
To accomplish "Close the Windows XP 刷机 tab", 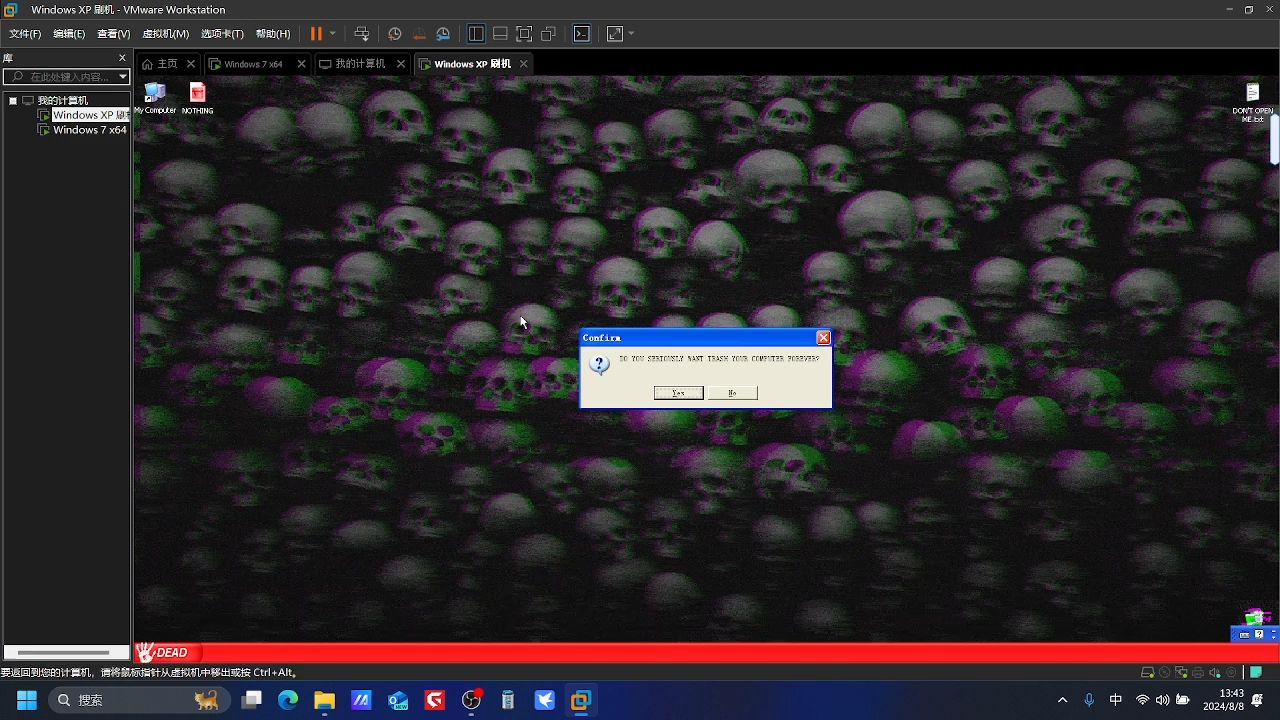I will (523, 64).
